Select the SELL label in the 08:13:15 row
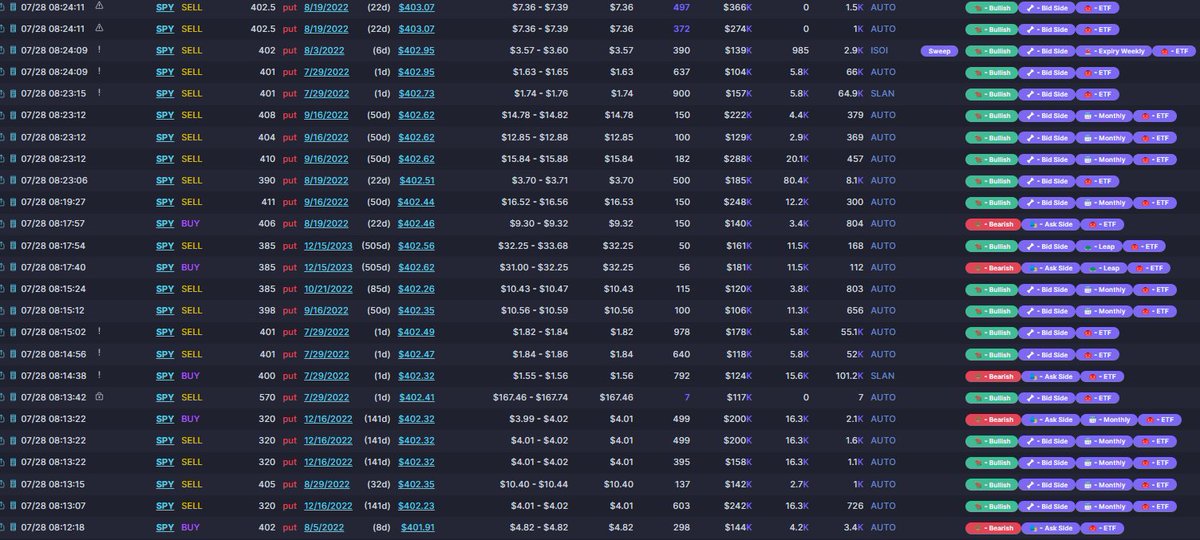Image resolution: width=1200 pixels, height=540 pixels. [x=191, y=485]
